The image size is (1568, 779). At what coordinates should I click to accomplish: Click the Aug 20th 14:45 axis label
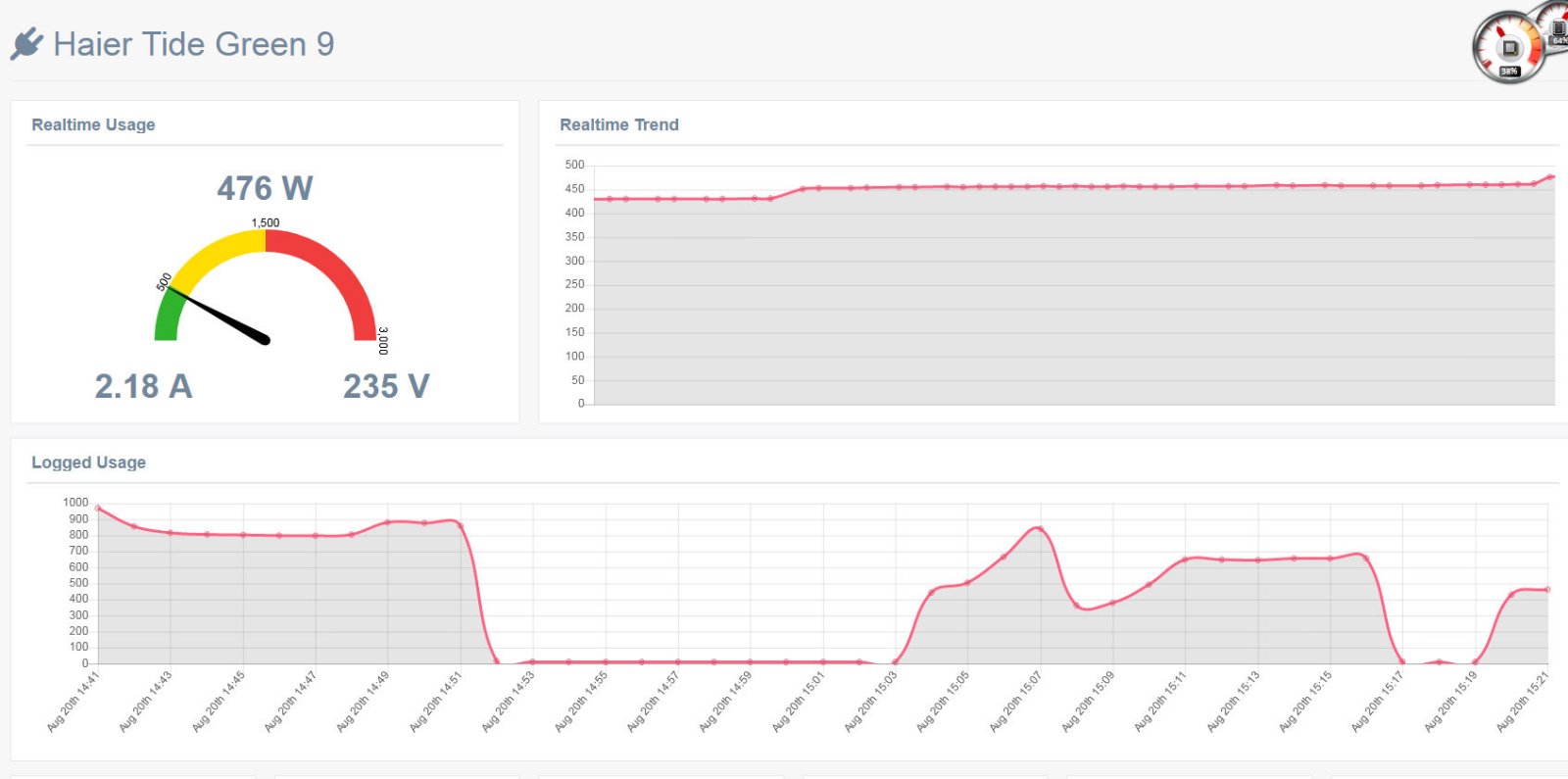pyautogui.click(x=219, y=702)
